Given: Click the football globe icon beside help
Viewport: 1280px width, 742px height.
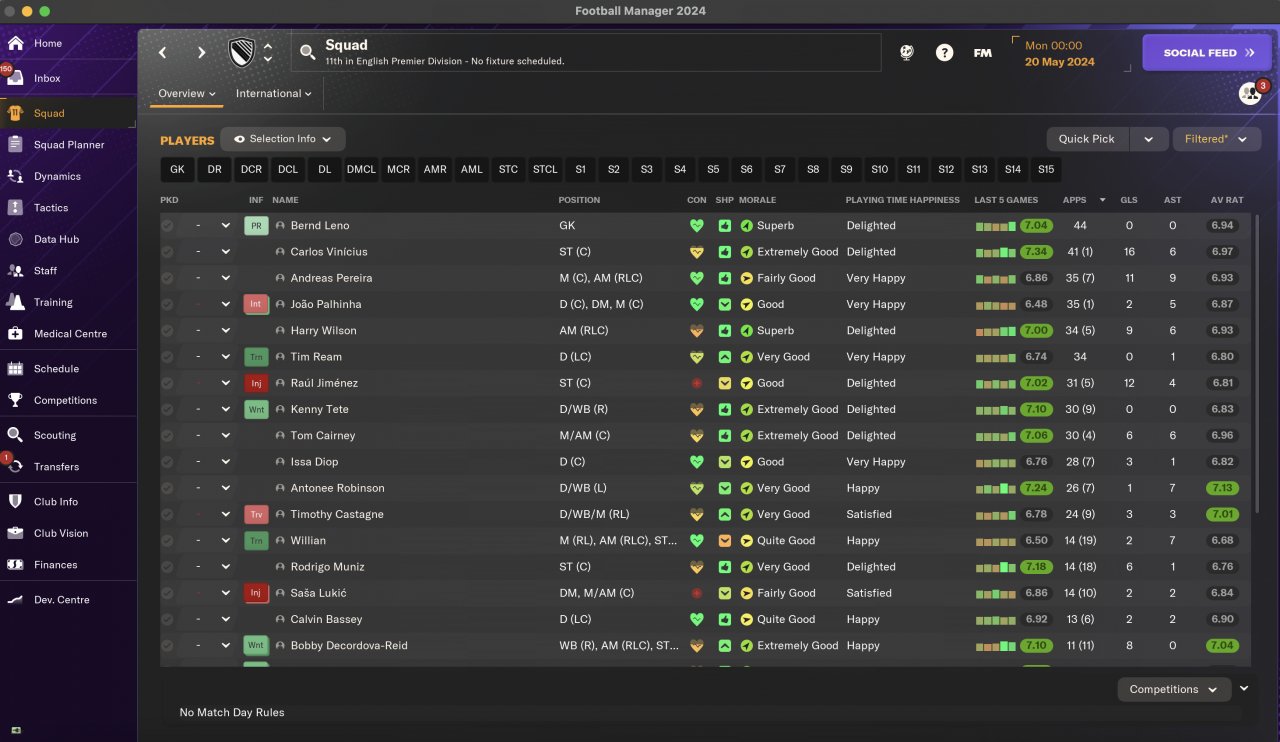Looking at the screenshot, I should pos(906,53).
